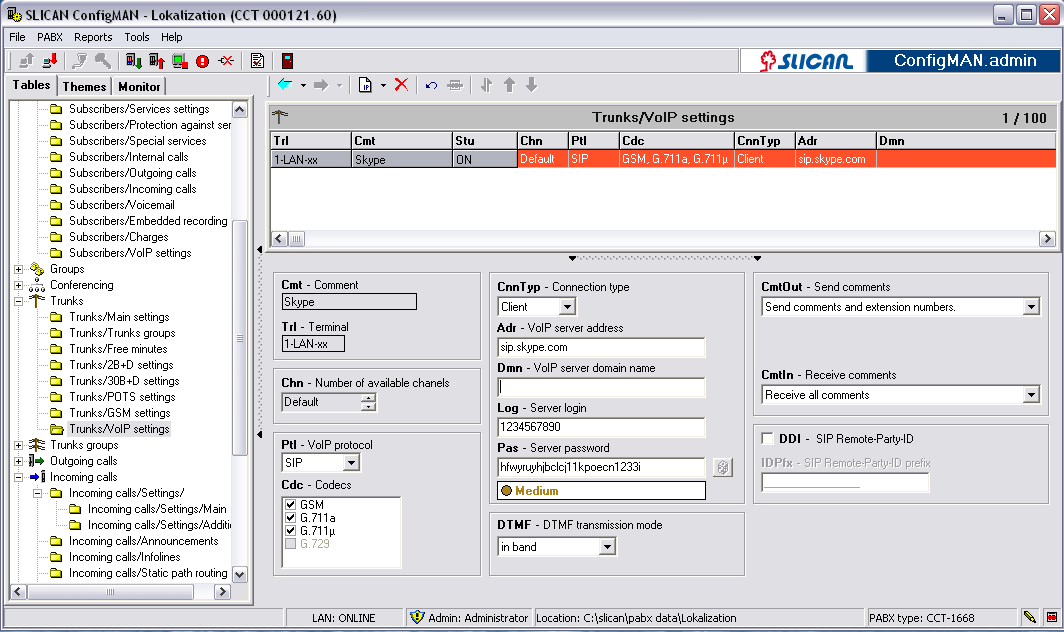Open the DTMF transmission mode dropdown
Image resolution: width=1064 pixels, height=632 pixels.
[x=607, y=547]
